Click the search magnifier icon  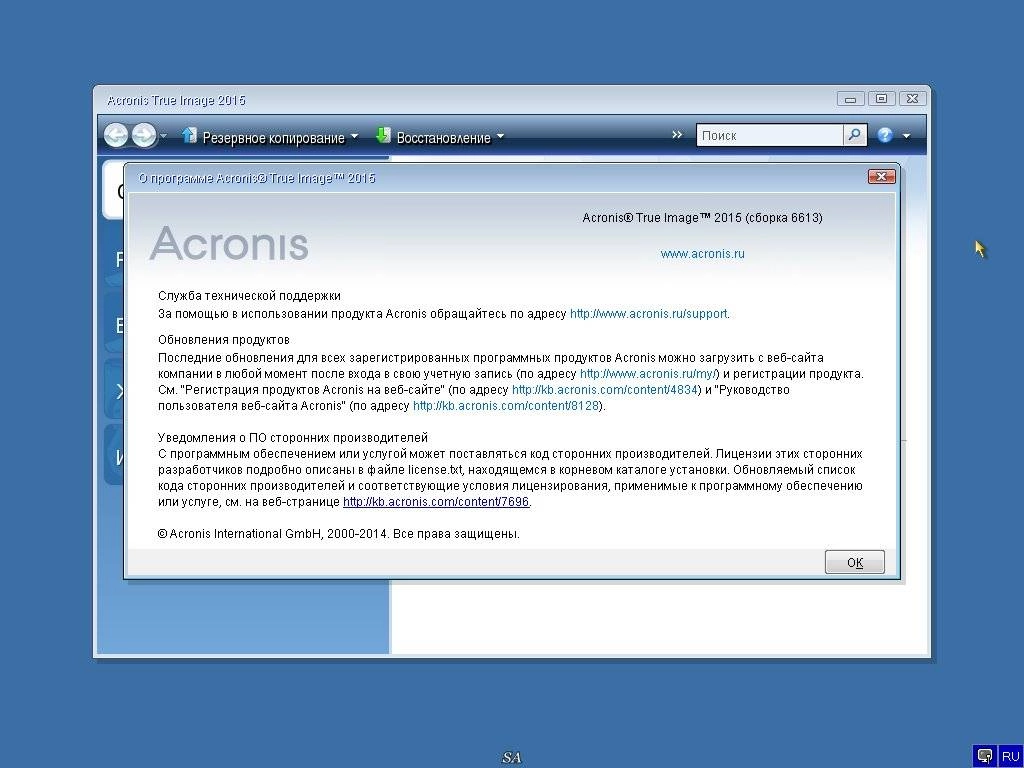[x=854, y=135]
